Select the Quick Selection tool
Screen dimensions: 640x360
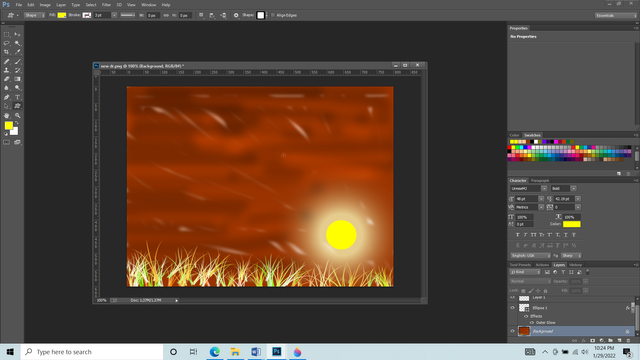(17, 43)
